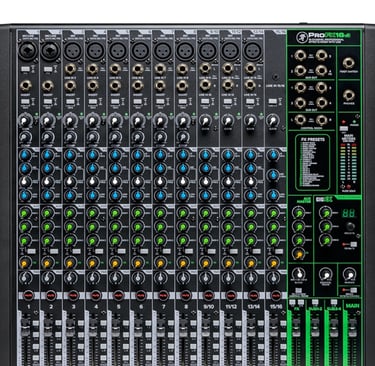Screen dimensions: 375x366
Task: Click the channel 1 insert jack
Action: tap(26, 86)
